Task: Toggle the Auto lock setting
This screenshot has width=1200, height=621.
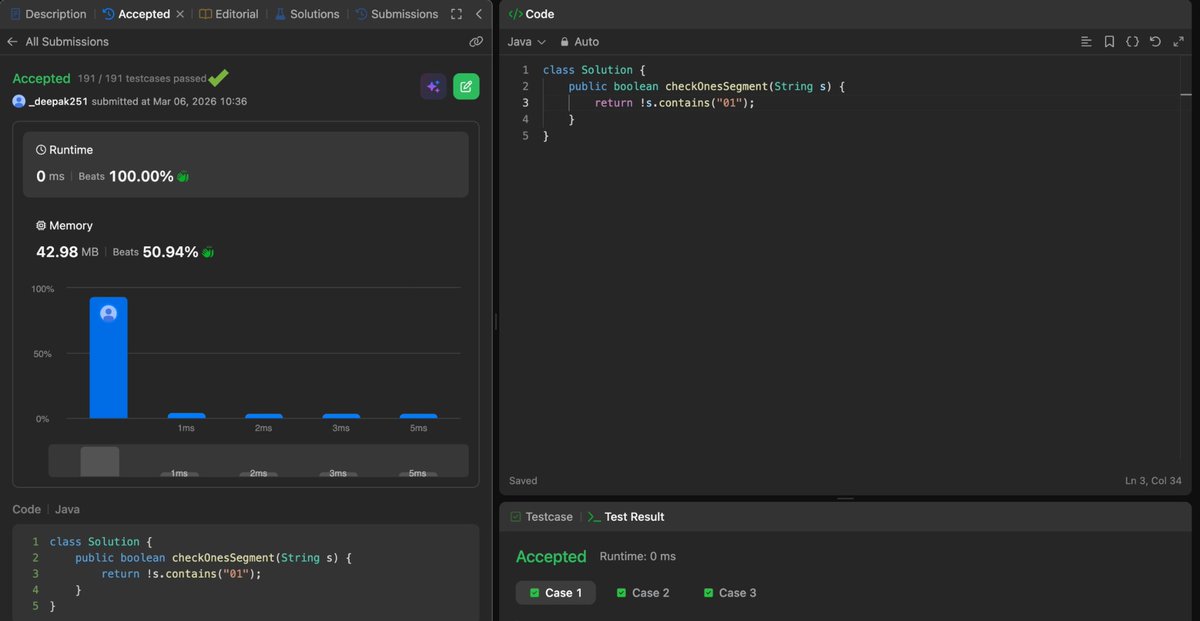Action: coord(579,42)
